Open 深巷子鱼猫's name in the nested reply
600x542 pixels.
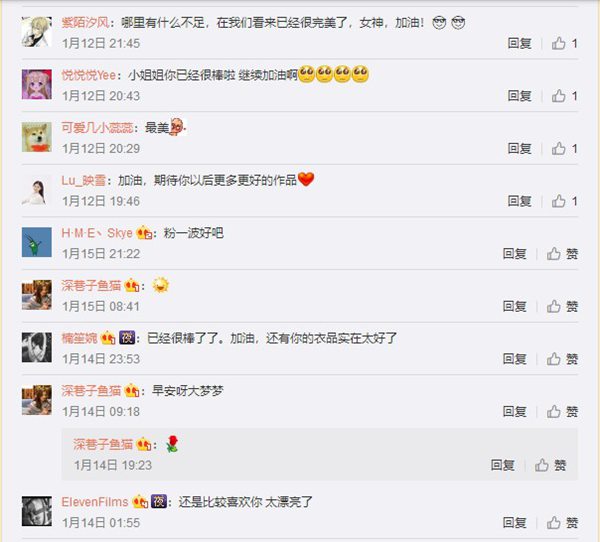point(103,444)
